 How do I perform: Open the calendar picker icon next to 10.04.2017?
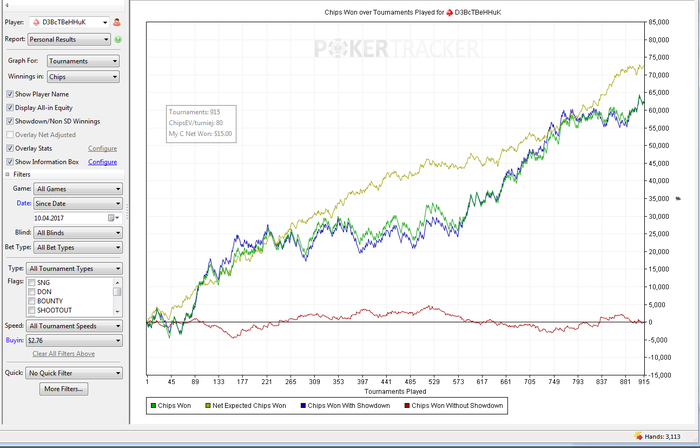[x=111, y=218]
